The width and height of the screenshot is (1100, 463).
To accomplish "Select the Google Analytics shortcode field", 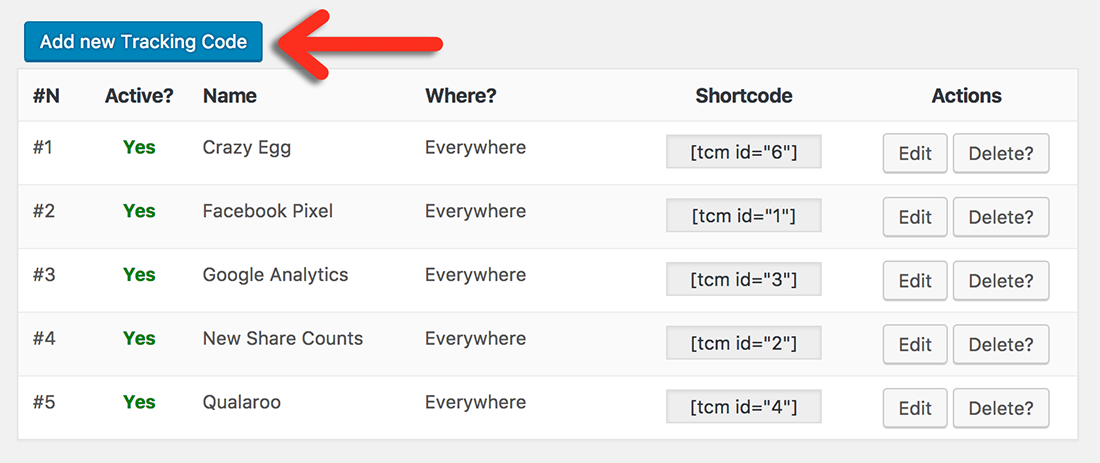I will click(743, 280).
